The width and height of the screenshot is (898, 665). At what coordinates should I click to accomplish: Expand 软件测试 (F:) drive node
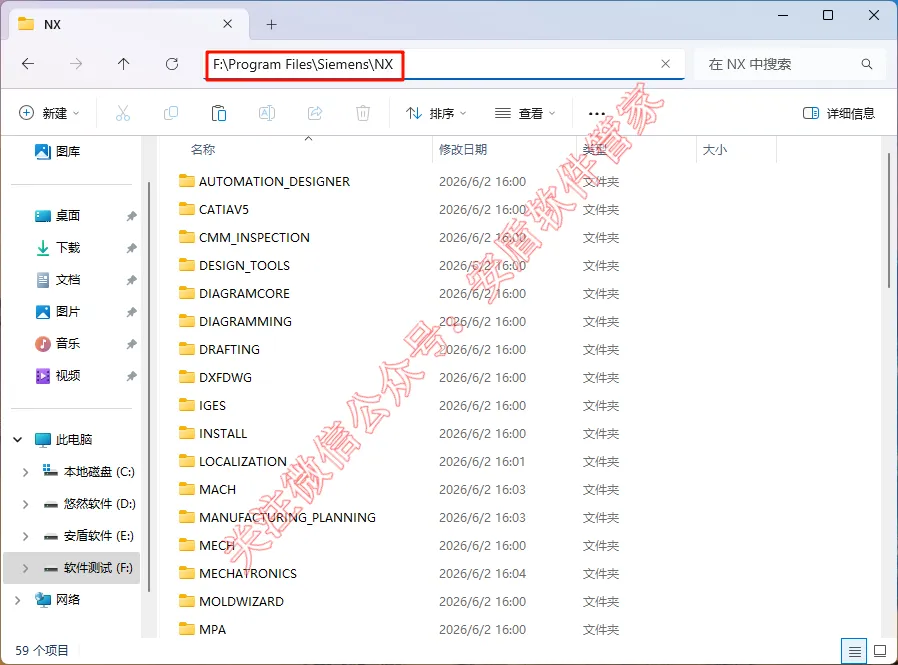tap(25, 568)
